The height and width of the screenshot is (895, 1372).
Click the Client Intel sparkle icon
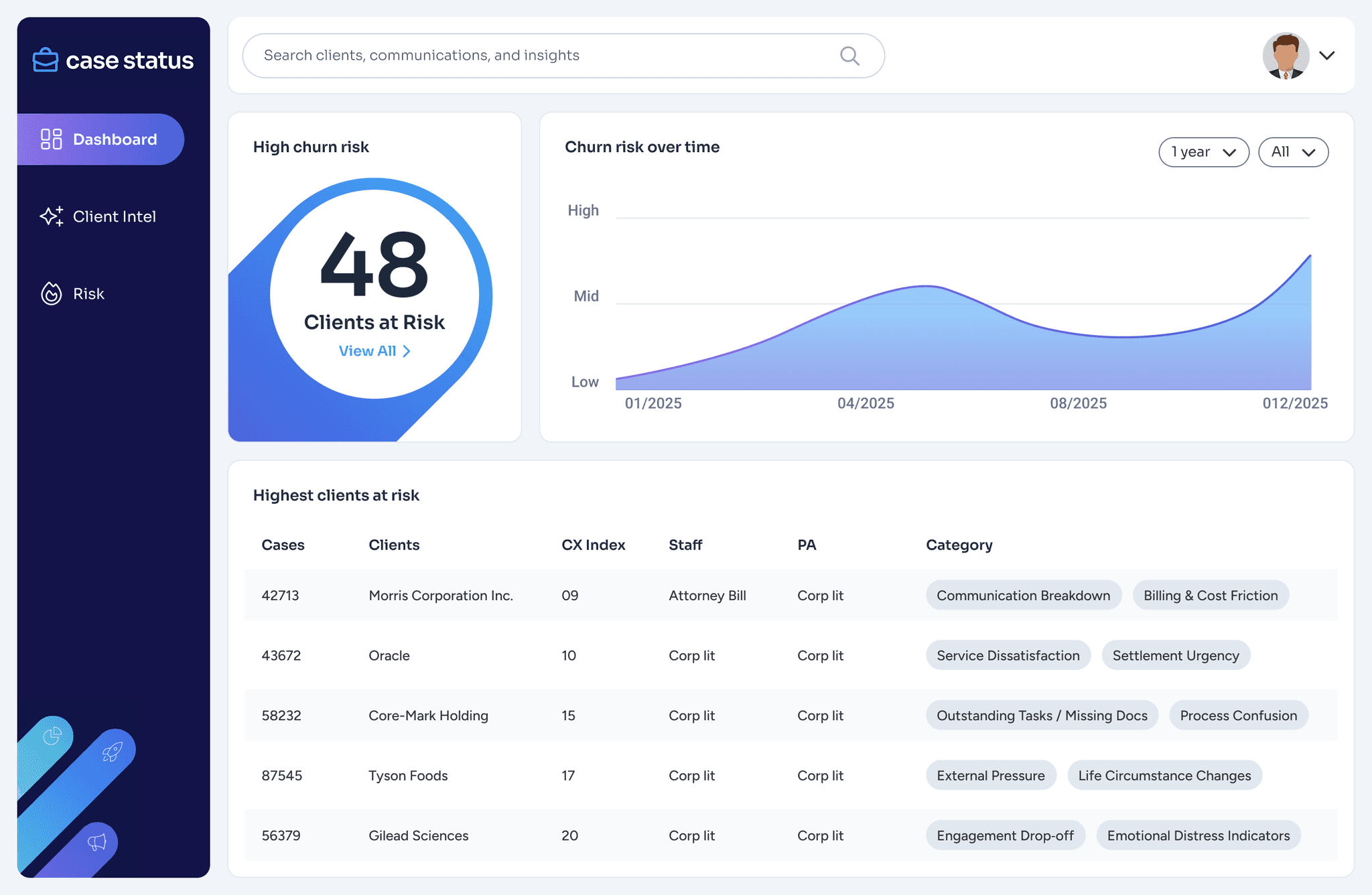(52, 216)
